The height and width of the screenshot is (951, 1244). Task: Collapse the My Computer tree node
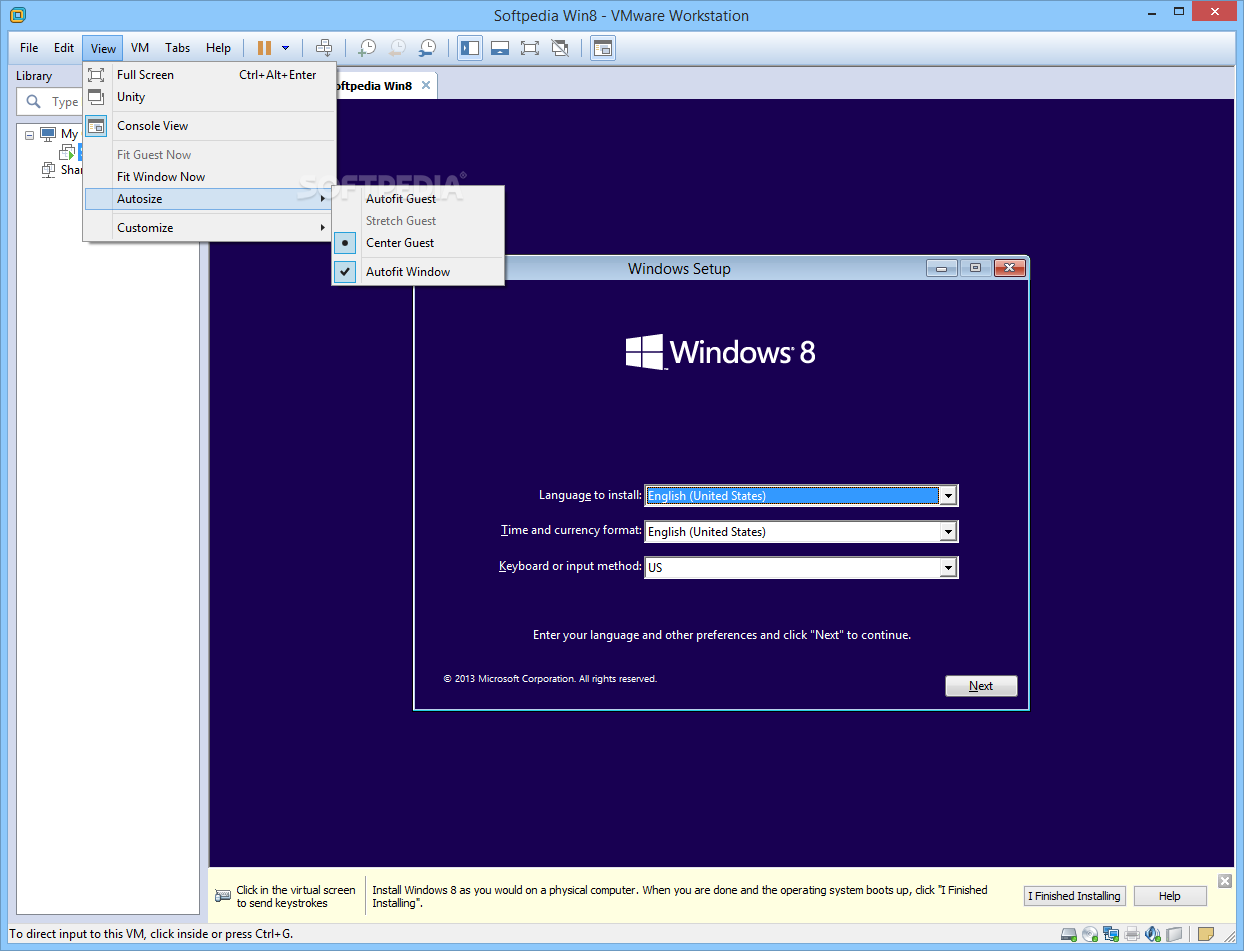click(x=29, y=134)
